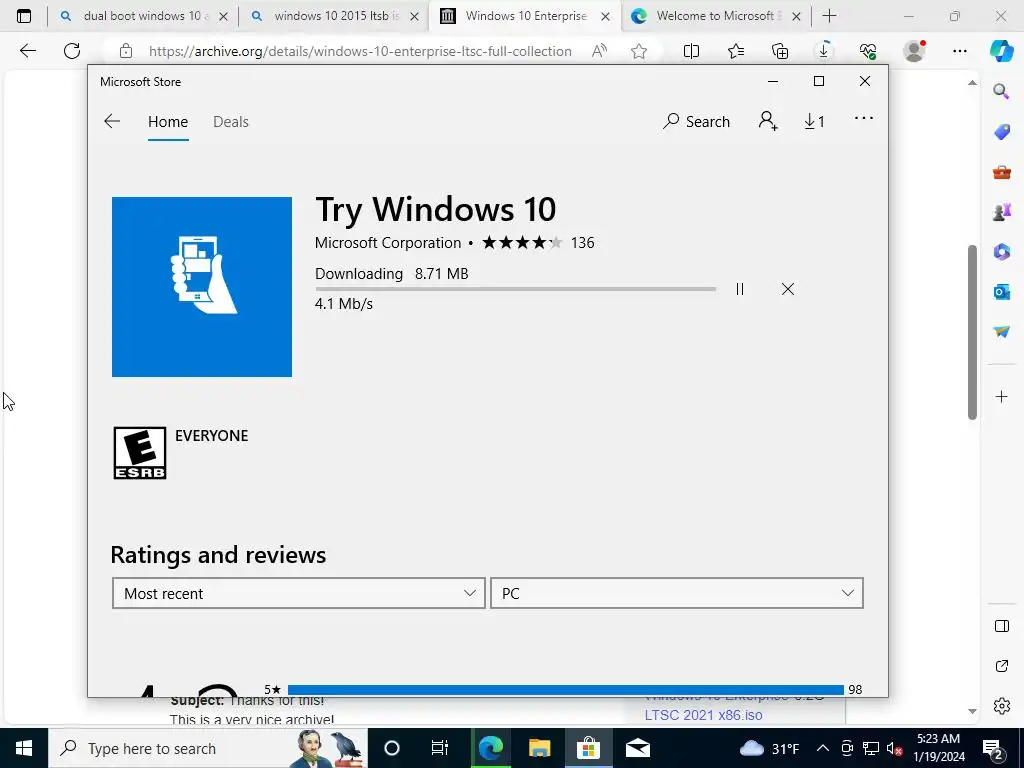Open the Windows Start menu
This screenshot has width=1024, height=768.
pyautogui.click(x=24, y=748)
